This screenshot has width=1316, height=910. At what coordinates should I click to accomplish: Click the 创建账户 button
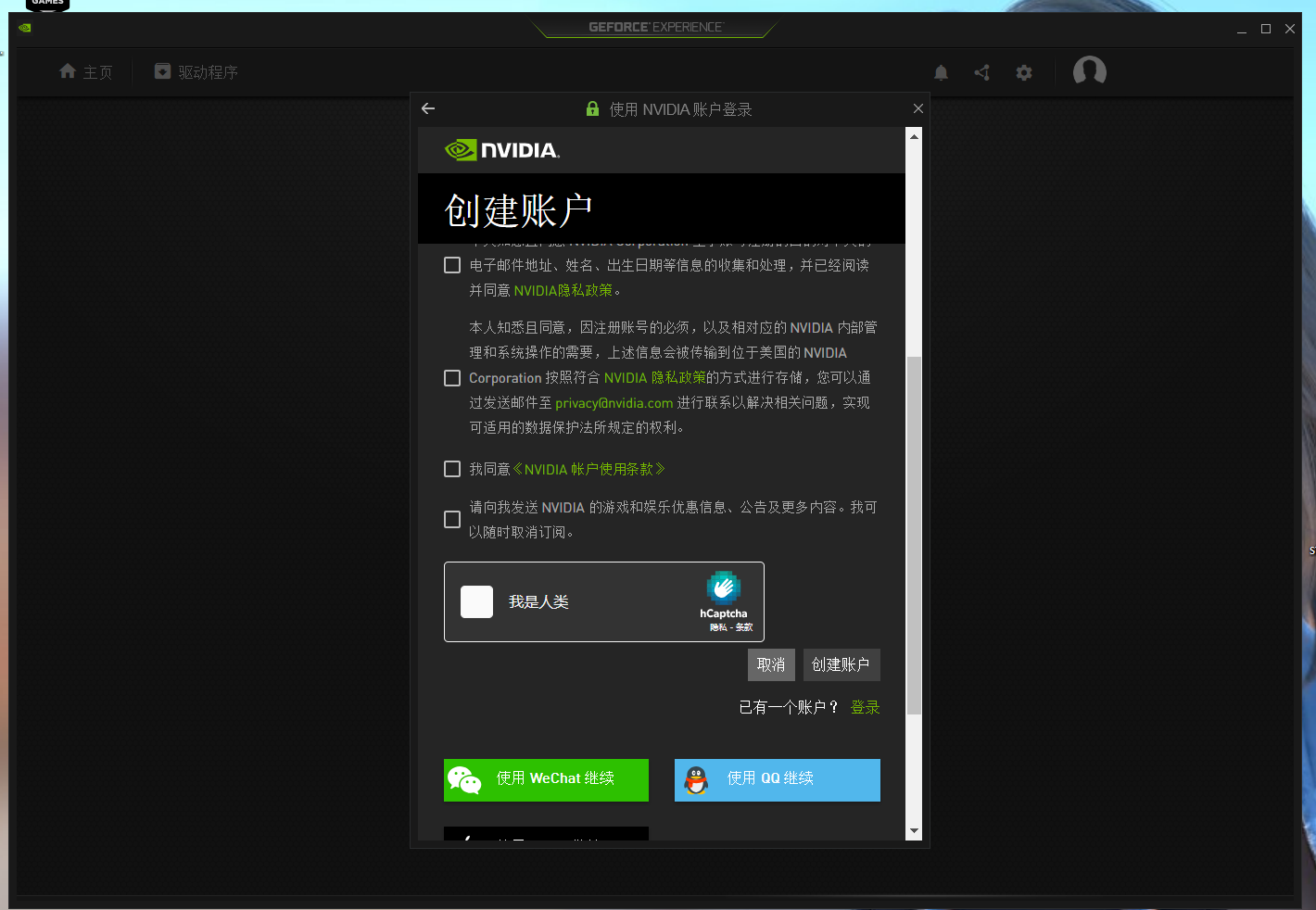click(x=841, y=664)
